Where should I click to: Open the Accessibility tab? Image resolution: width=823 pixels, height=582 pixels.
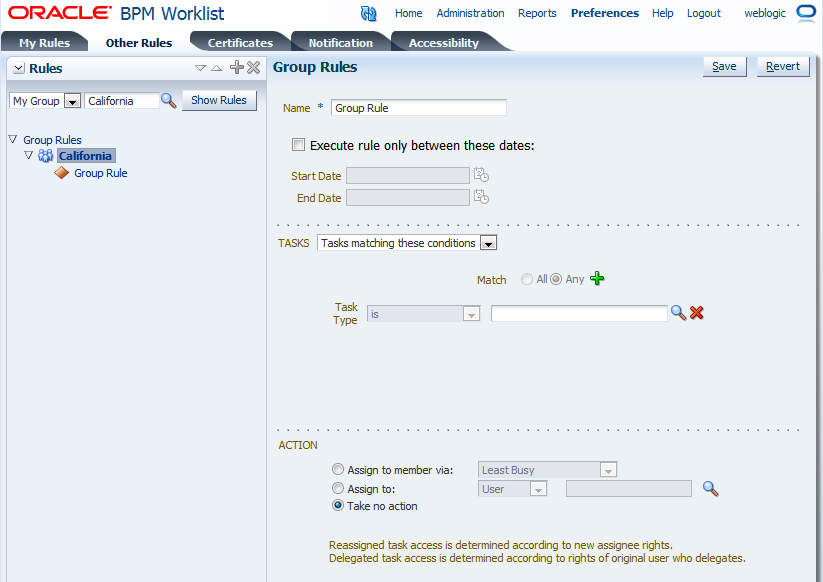pos(444,43)
